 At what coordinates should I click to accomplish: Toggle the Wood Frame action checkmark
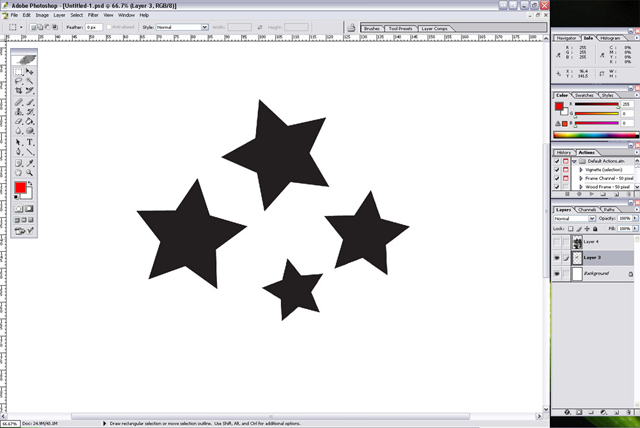(557, 187)
